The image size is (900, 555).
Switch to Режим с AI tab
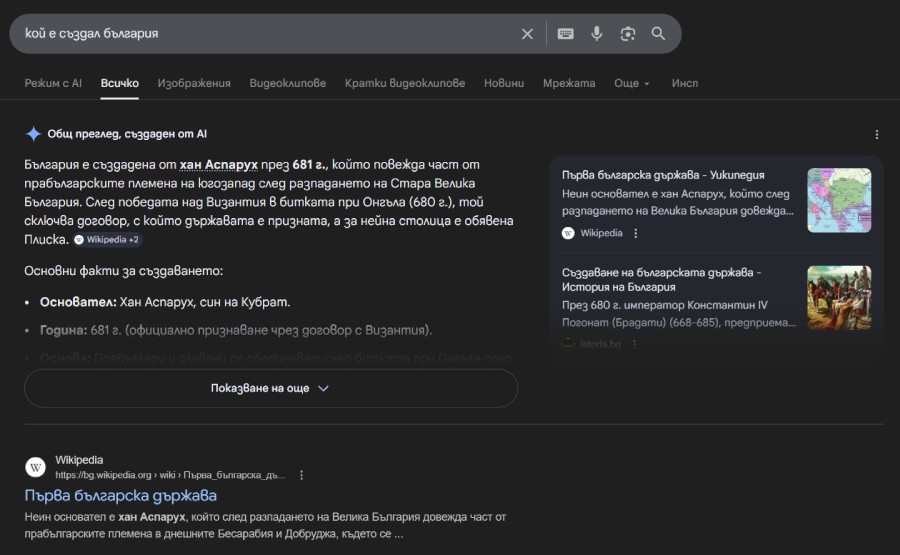[x=53, y=83]
